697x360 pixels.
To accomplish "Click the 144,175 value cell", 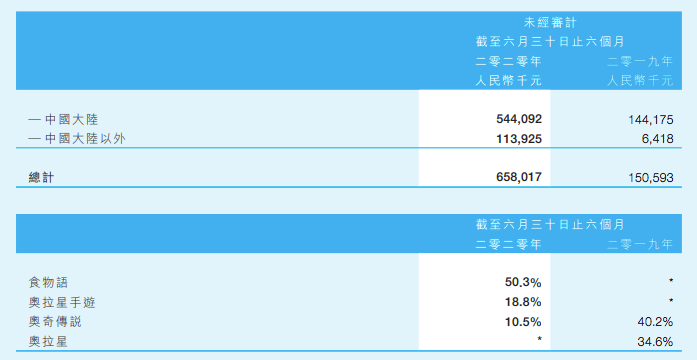I will click(x=651, y=120).
